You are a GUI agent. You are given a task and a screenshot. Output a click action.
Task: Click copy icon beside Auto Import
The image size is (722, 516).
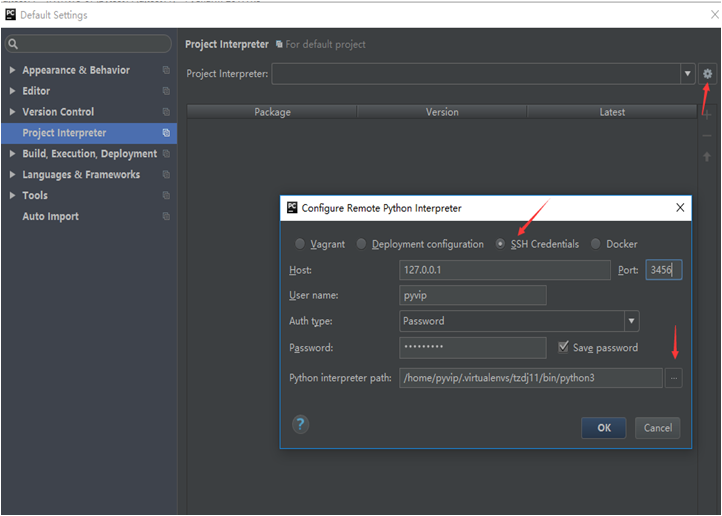[x=166, y=216]
